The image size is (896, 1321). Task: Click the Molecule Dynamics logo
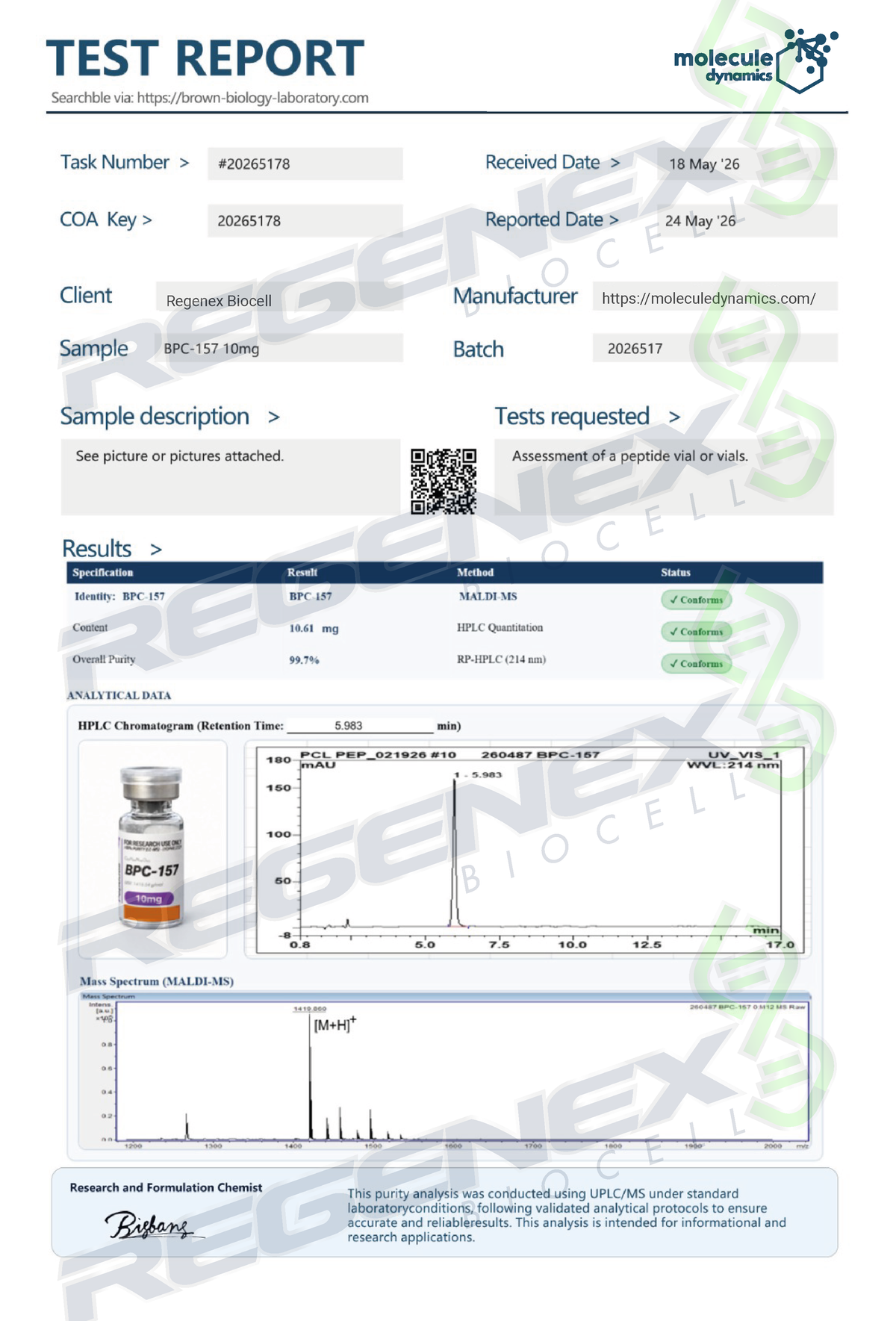click(756, 61)
